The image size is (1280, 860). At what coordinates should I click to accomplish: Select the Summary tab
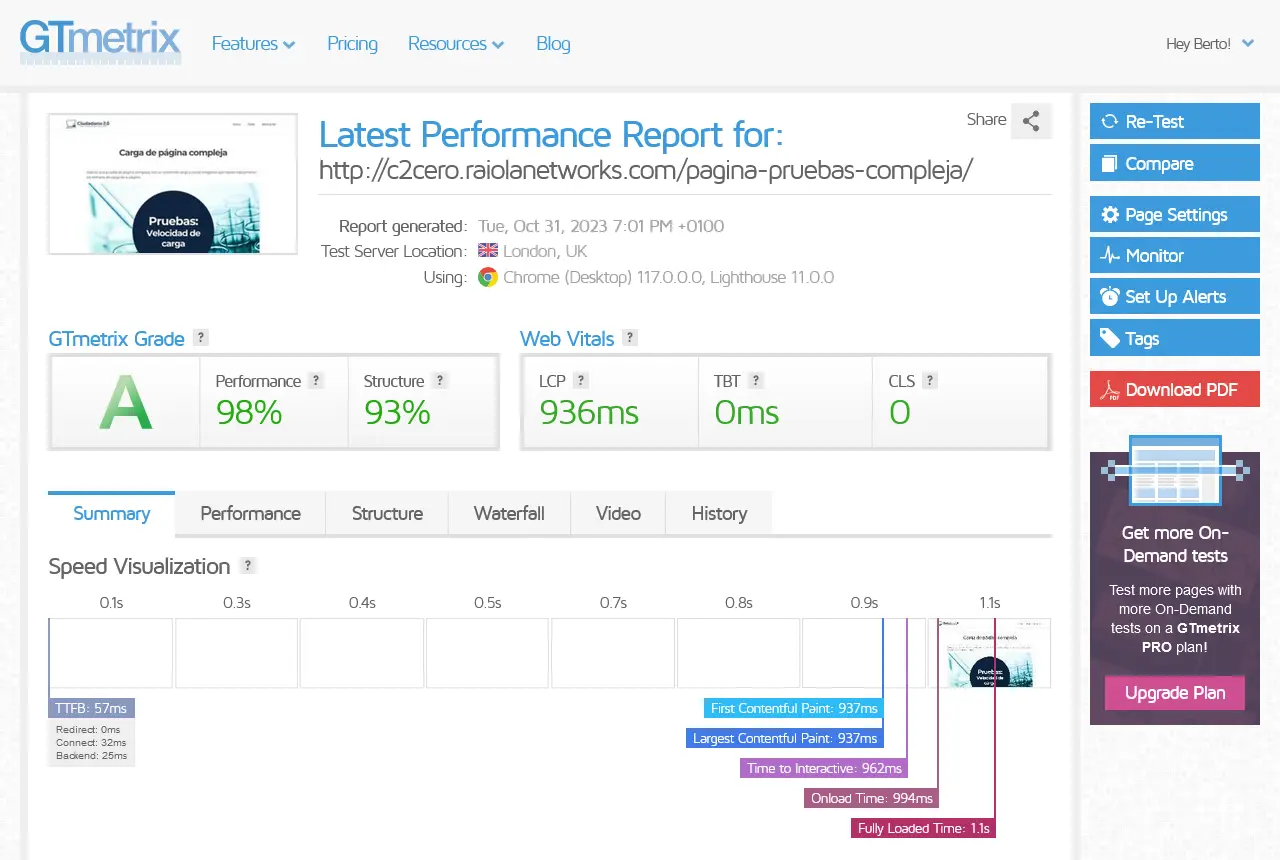tap(112, 514)
